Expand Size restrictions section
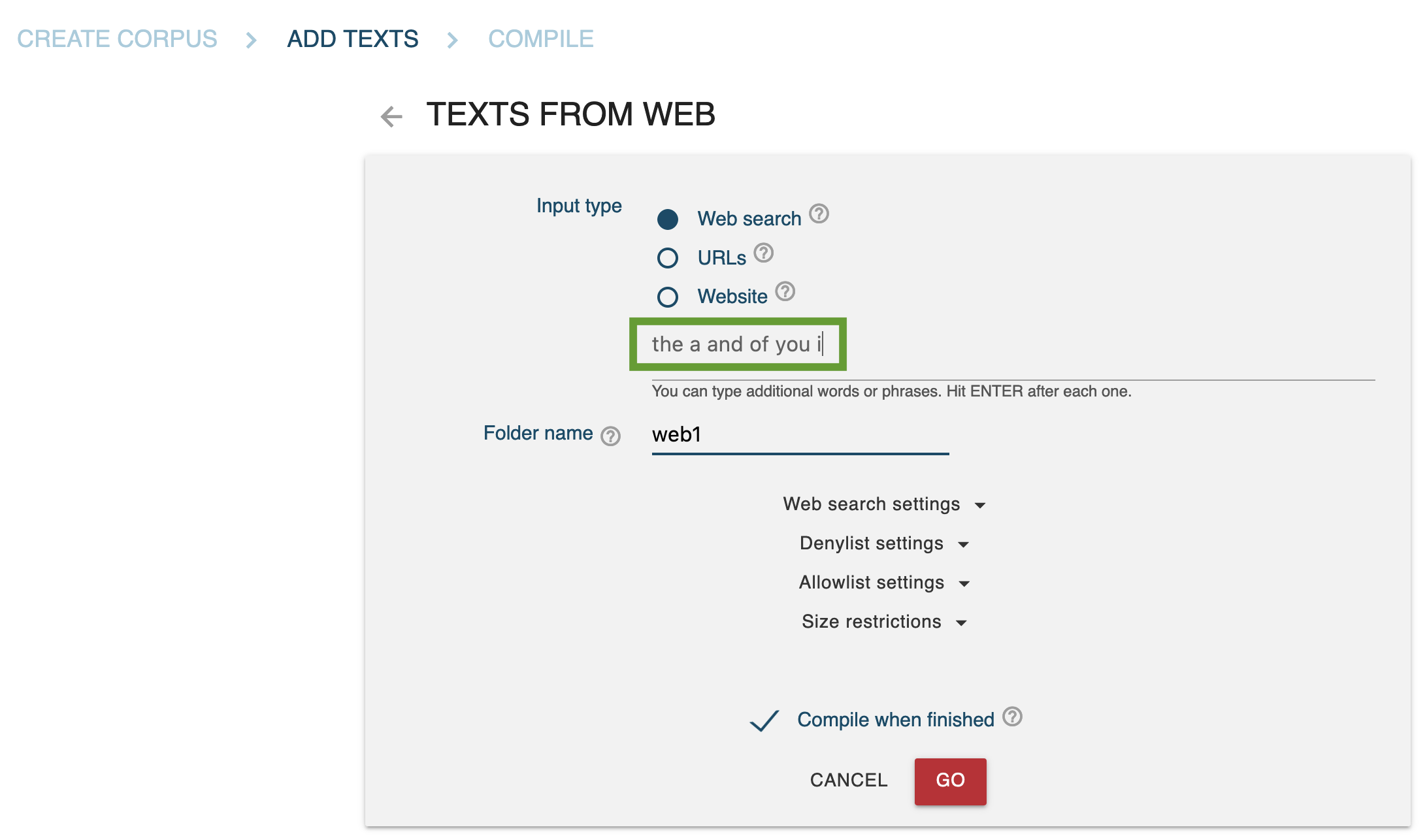This screenshot has height=840, width=1427. coord(884,622)
